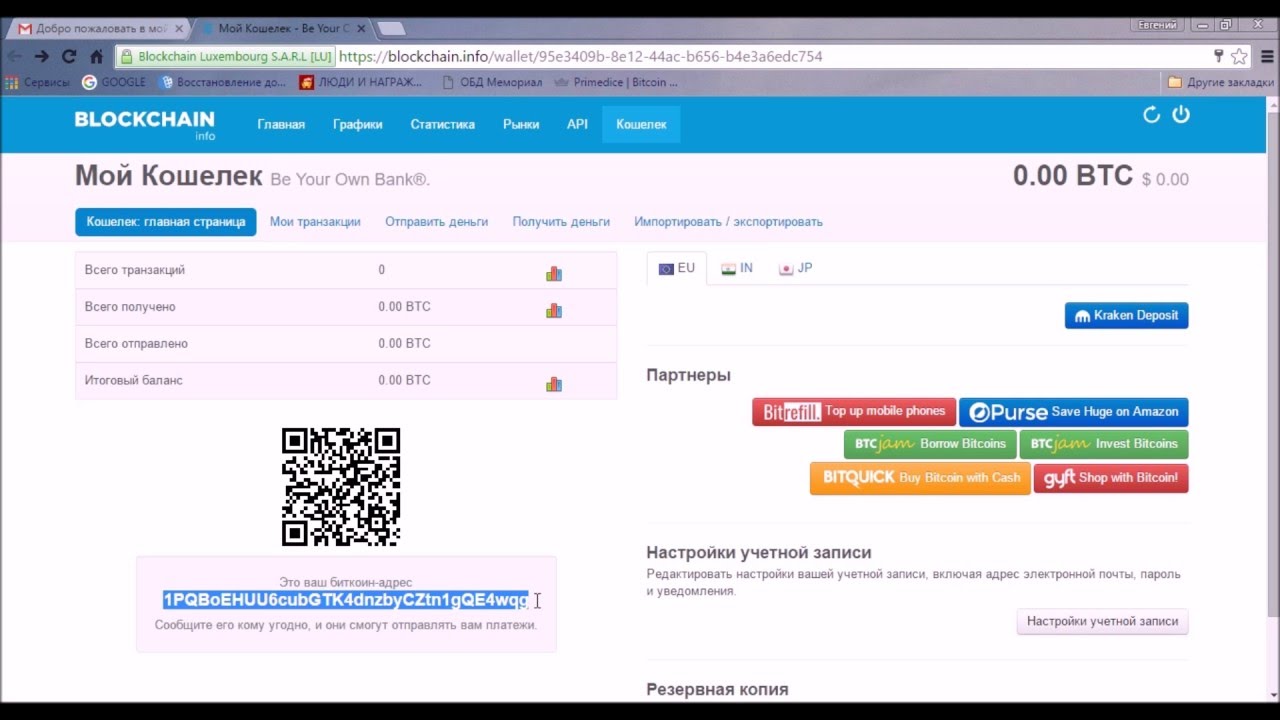Open Графики in the navigation bar
The height and width of the screenshot is (720, 1280).
pyautogui.click(x=358, y=124)
